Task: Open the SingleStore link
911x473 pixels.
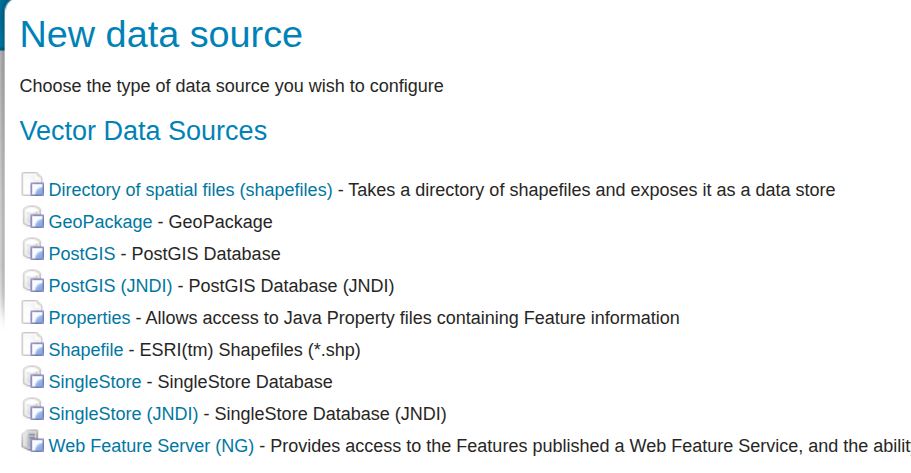Action: (96, 382)
